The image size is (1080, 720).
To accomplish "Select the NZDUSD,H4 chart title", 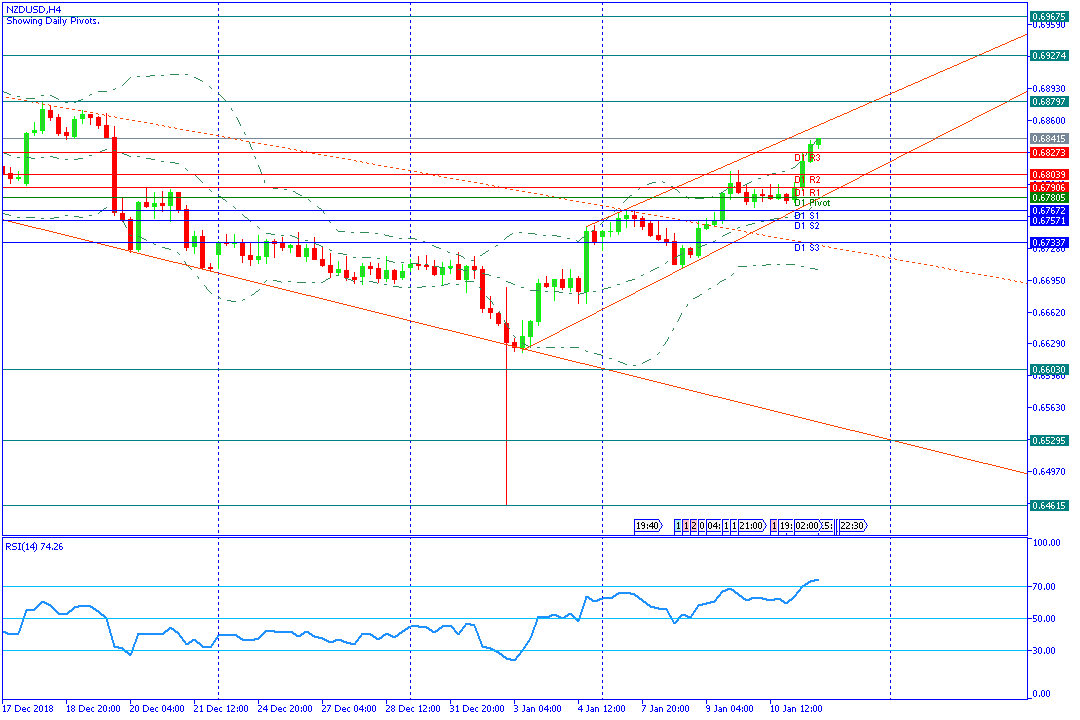I will coord(34,10).
